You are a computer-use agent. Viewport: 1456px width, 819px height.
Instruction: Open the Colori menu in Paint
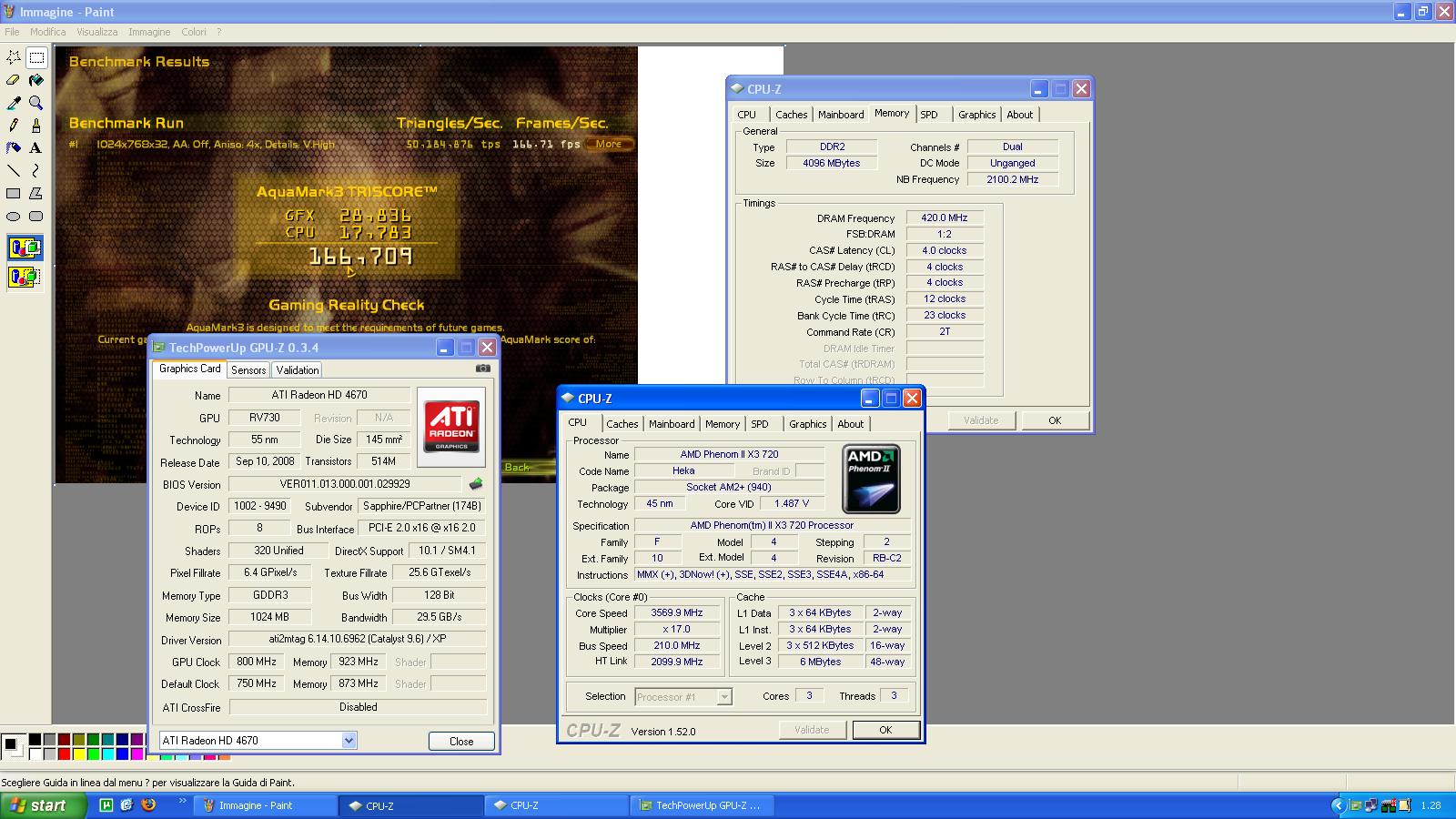point(194,32)
